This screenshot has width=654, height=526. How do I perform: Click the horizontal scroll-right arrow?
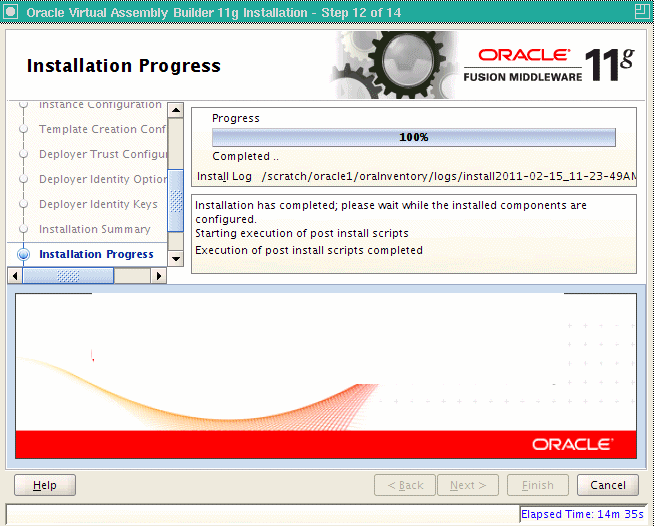coord(158,276)
